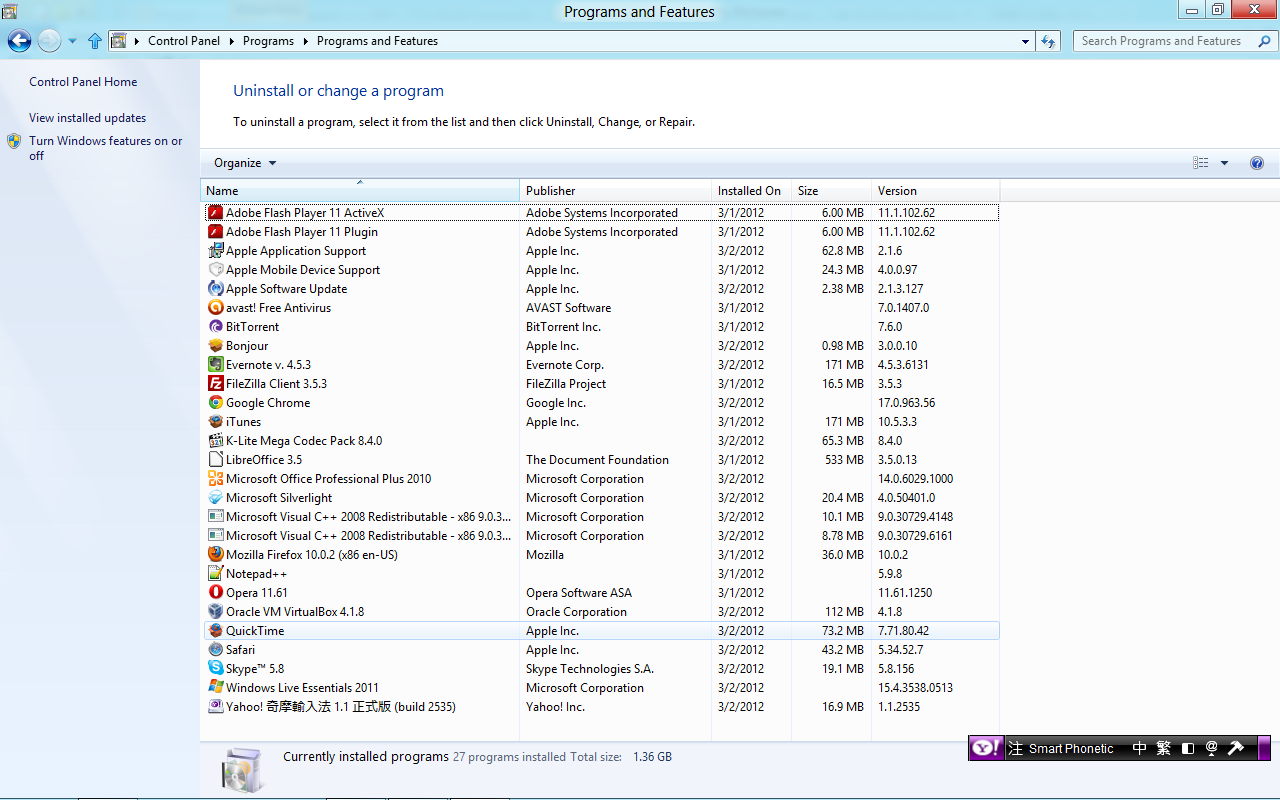Image resolution: width=1280 pixels, height=800 pixels.
Task: Click the Back navigation button
Action: [19, 41]
